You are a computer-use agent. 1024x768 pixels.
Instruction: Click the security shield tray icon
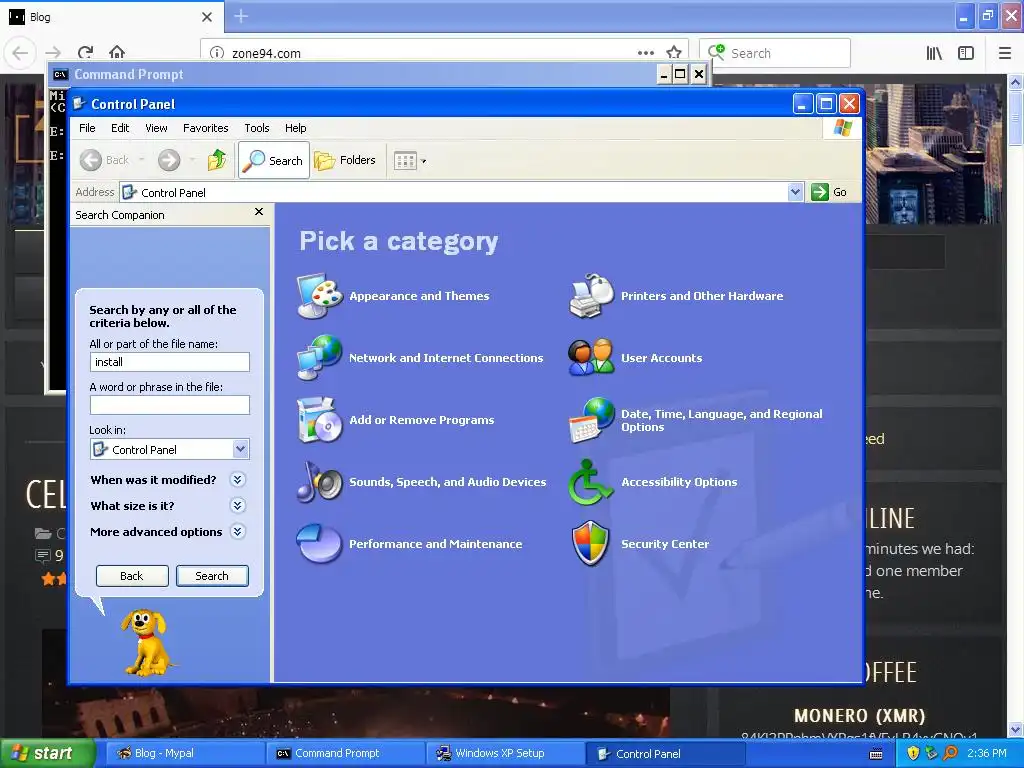(x=913, y=754)
